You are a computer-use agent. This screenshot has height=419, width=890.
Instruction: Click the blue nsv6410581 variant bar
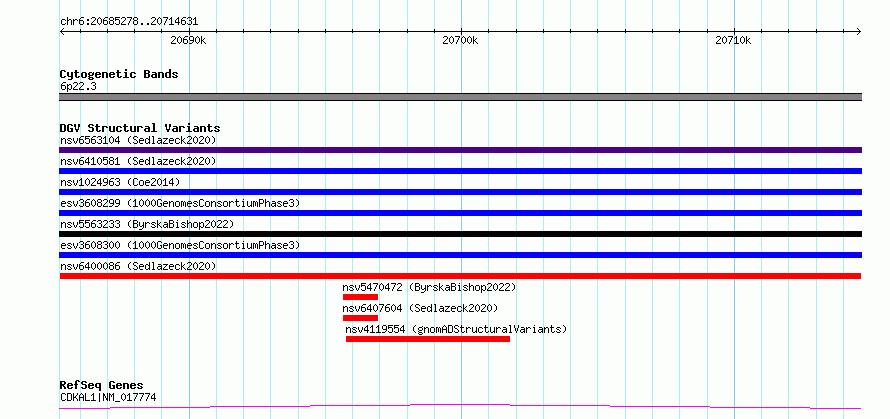coord(460,171)
